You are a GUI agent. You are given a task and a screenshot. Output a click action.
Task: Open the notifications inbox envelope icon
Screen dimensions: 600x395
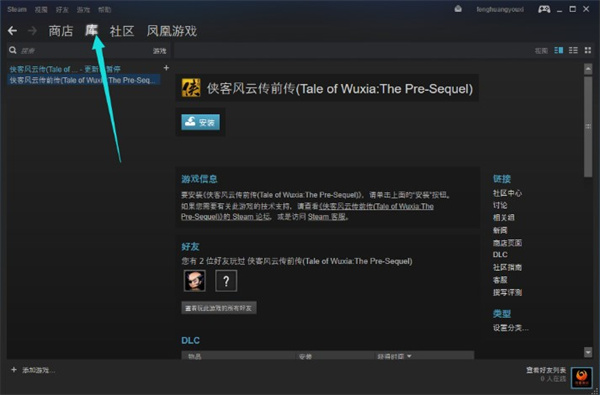coord(458,9)
